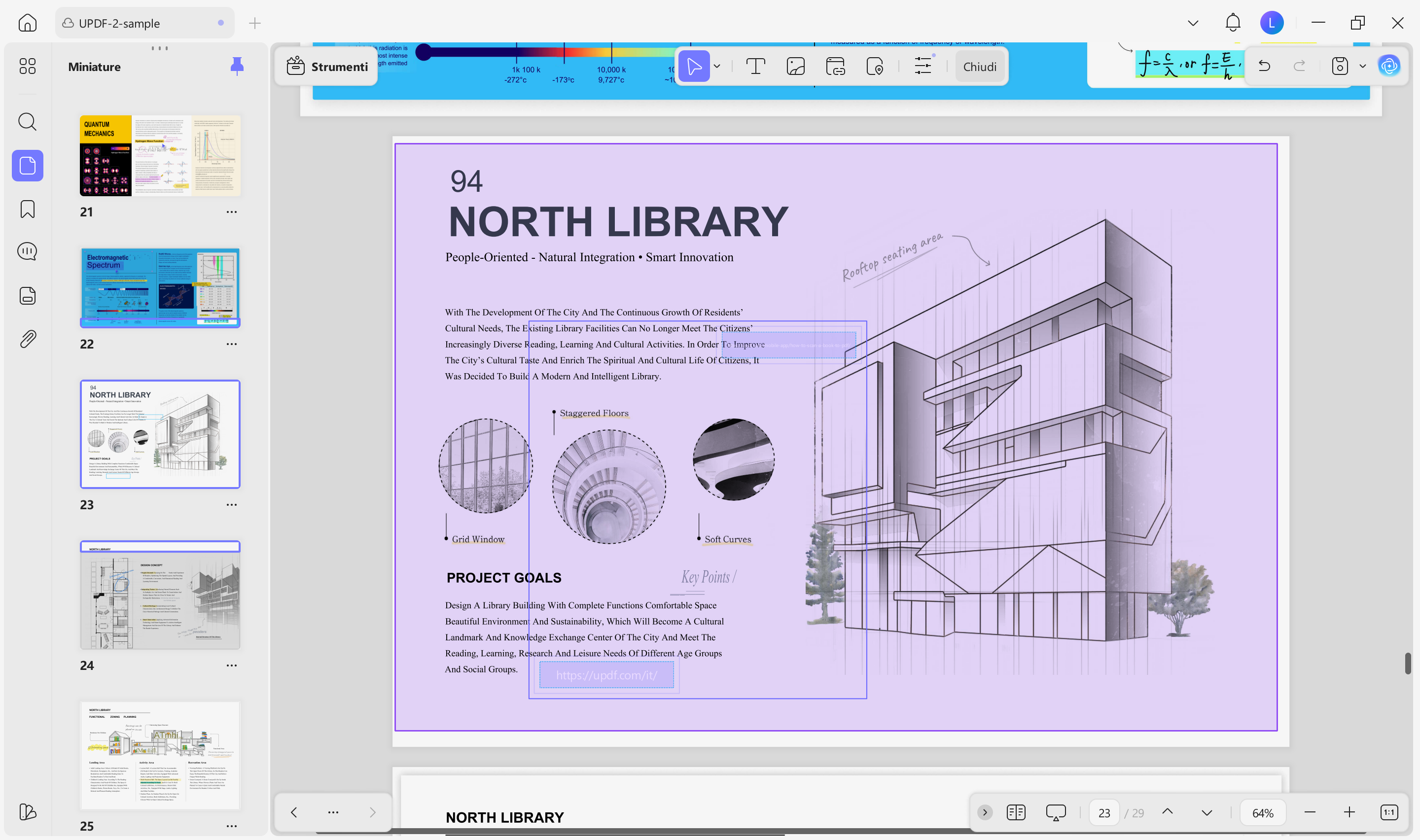Start the slideshow presentation mode
This screenshot has height=840, width=1420.
click(x=1056, y=812)
